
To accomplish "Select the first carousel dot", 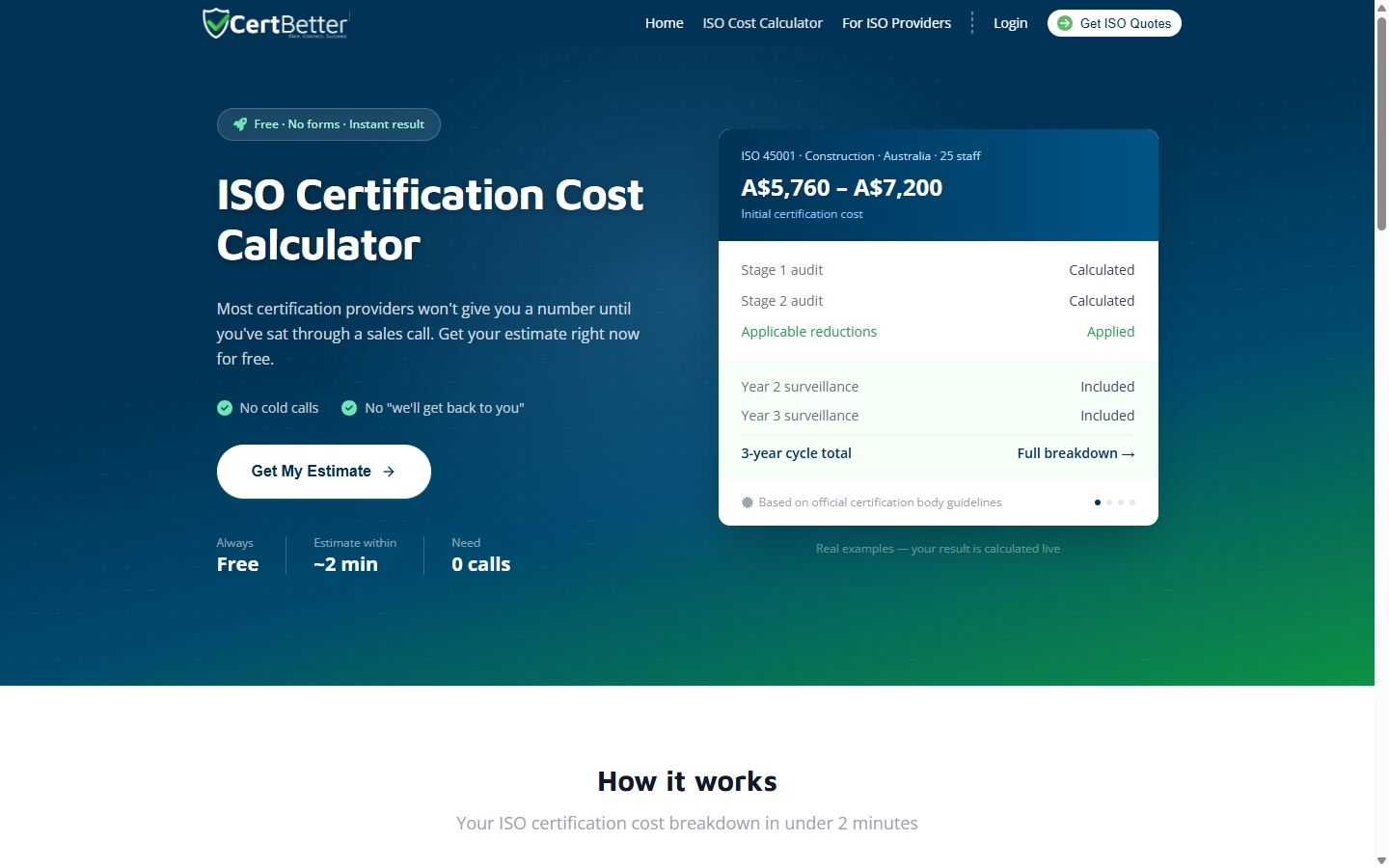I will pyautogui.click(x=1098, y=502).
